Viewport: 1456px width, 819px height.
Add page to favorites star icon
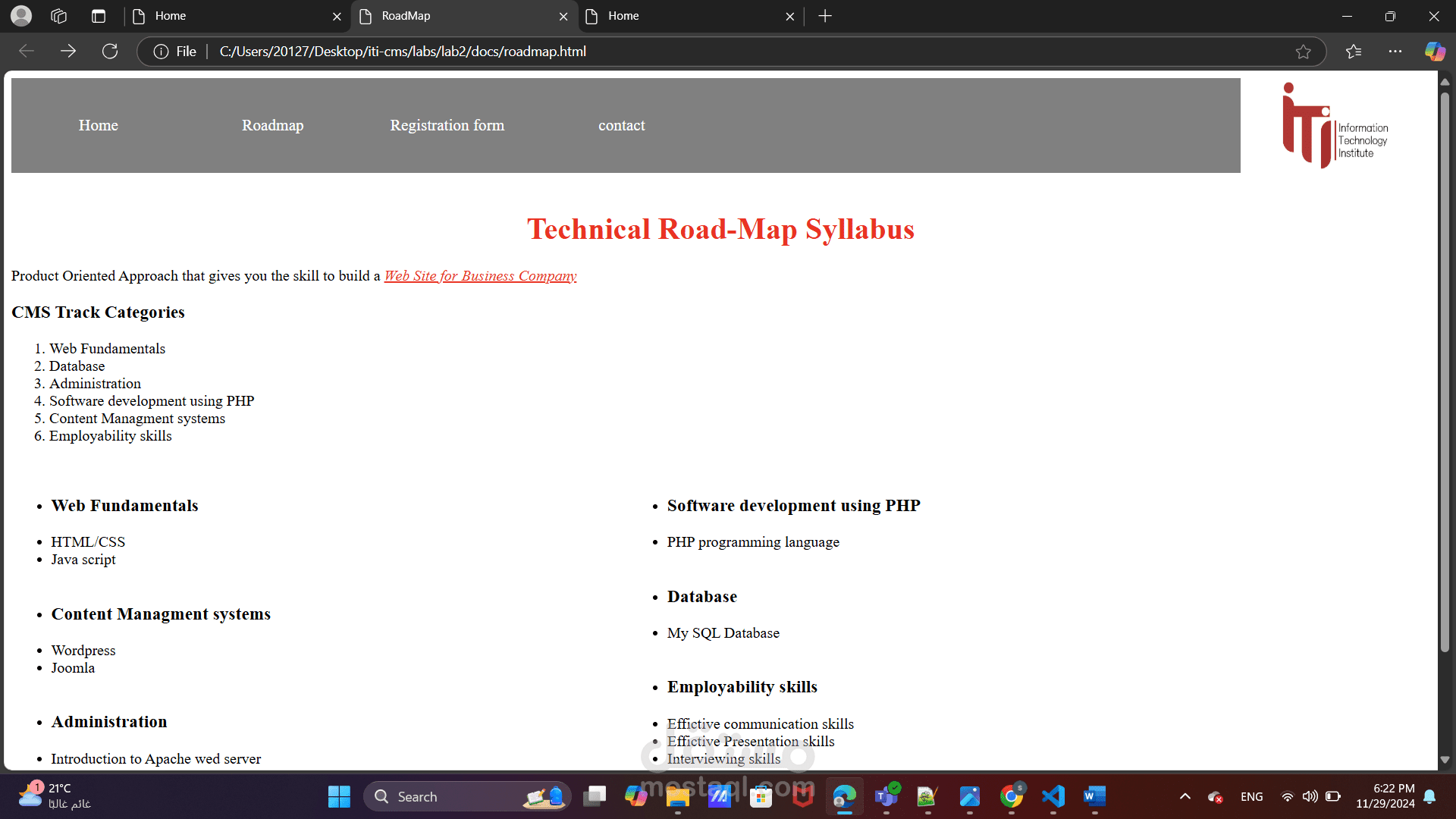point(1303,52)
